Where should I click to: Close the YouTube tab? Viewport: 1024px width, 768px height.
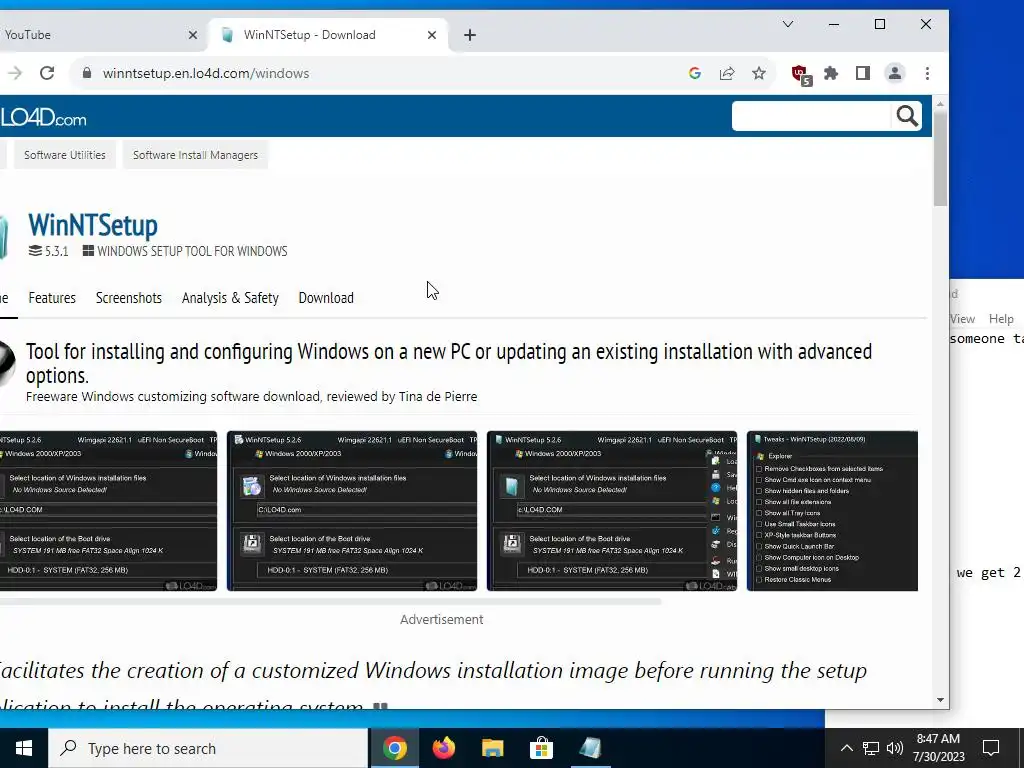pos(193,35)
